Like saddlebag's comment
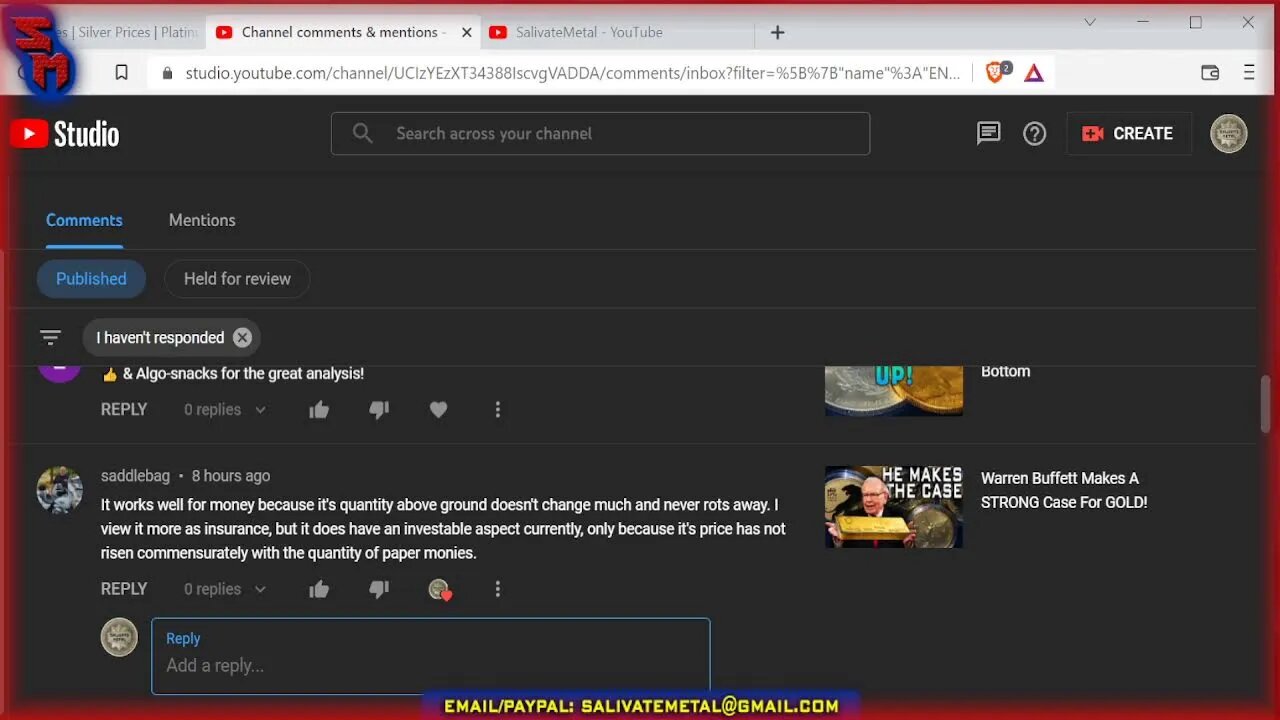 (x=319, y=589)
